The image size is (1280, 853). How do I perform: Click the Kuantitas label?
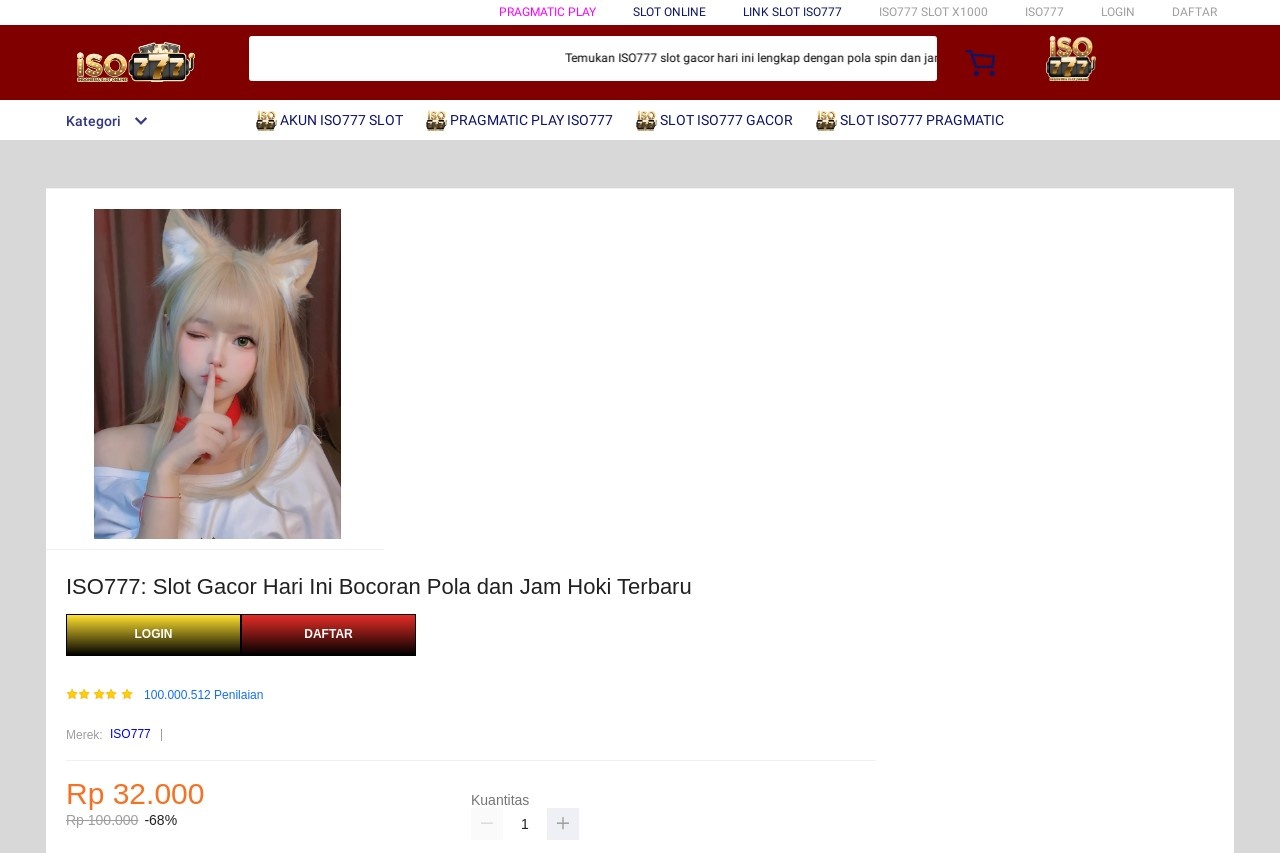coord(500,800)
